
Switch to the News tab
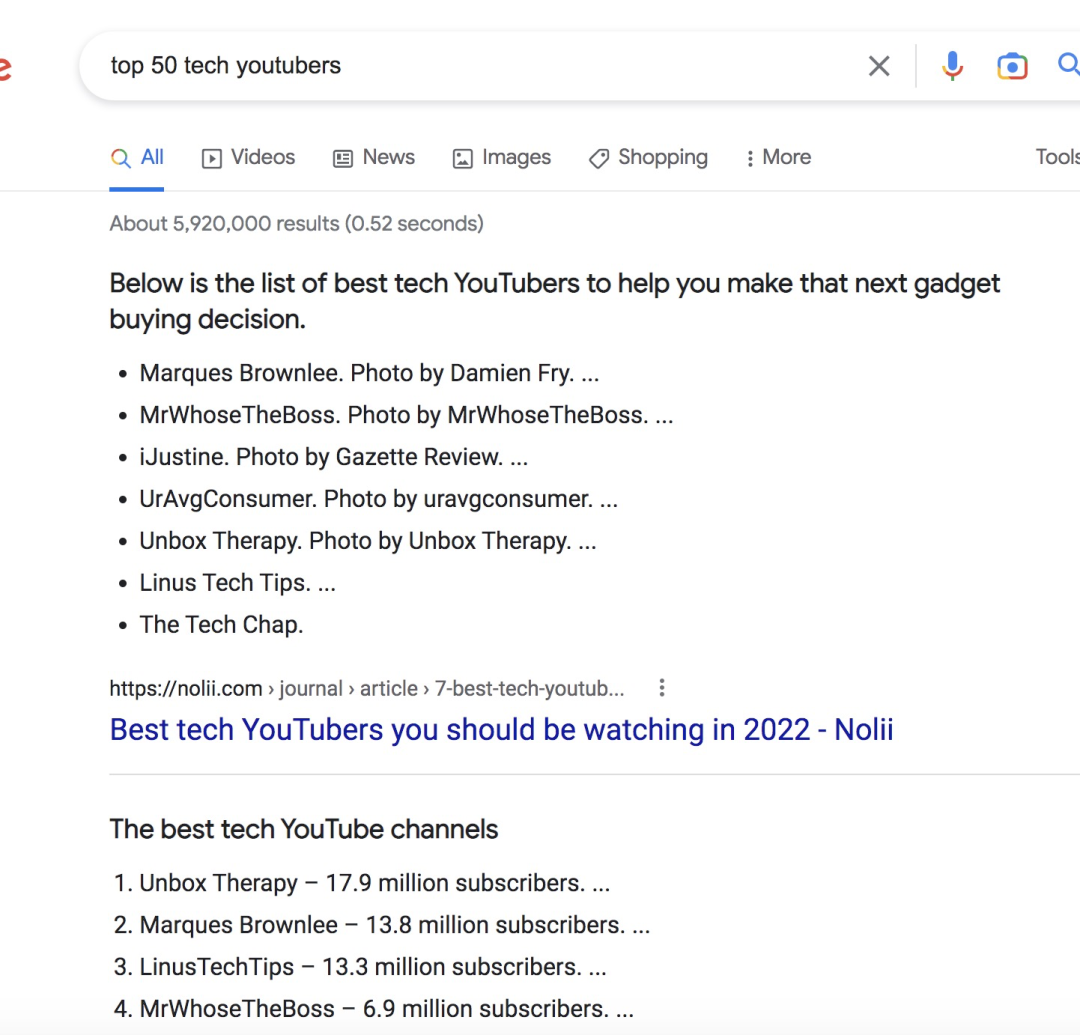coord(374,158)
